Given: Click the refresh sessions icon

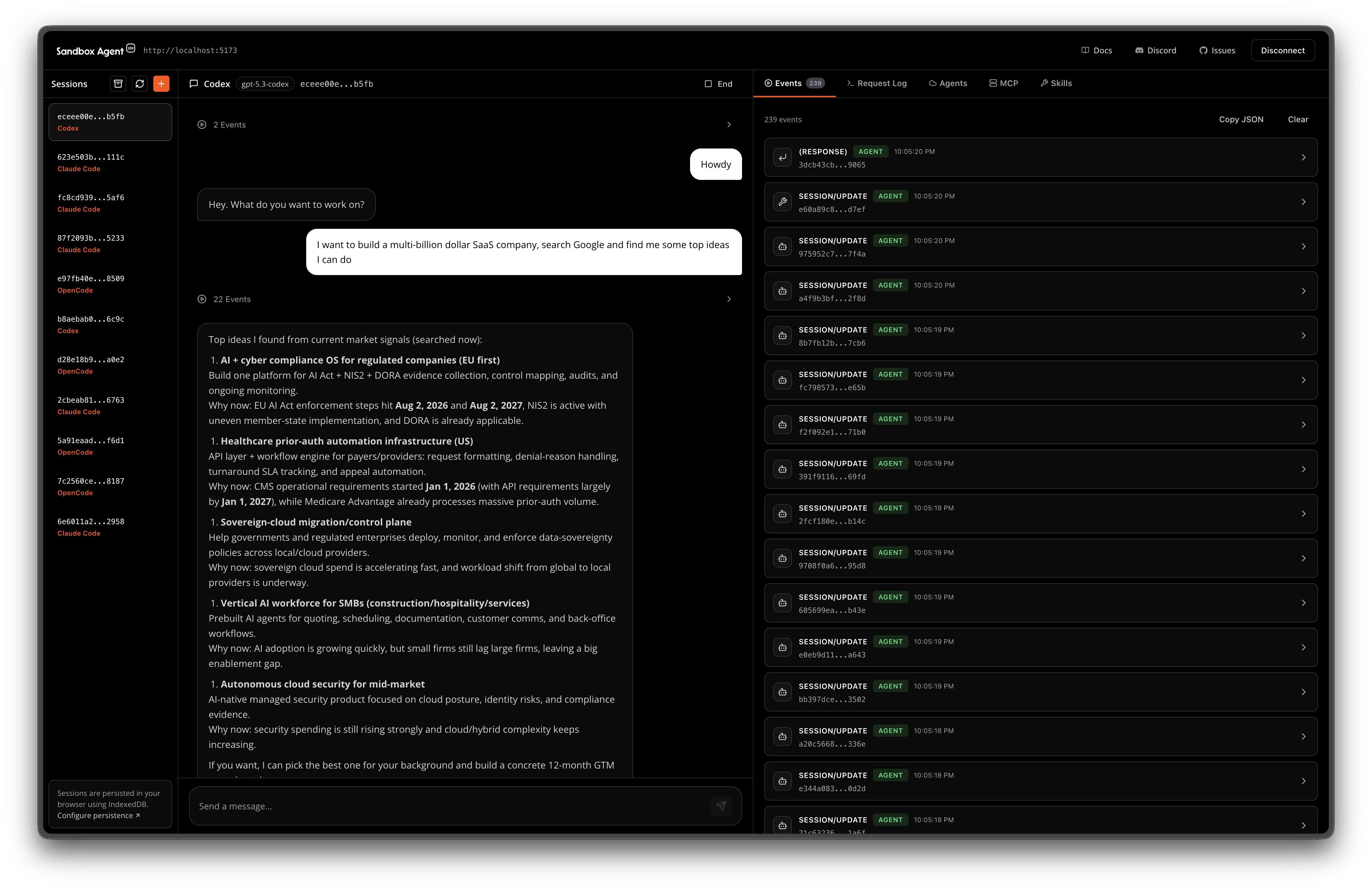Looking at the screenshot, I should click(x=139, y=84).
